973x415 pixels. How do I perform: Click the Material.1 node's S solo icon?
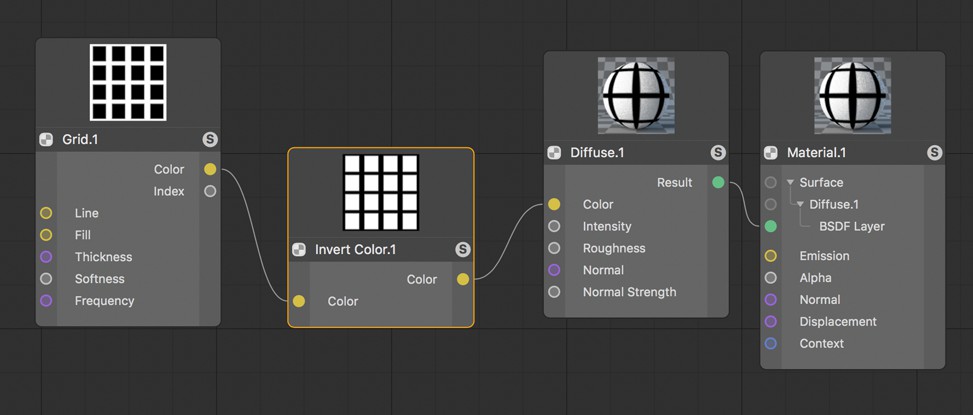tap(934, 153)
